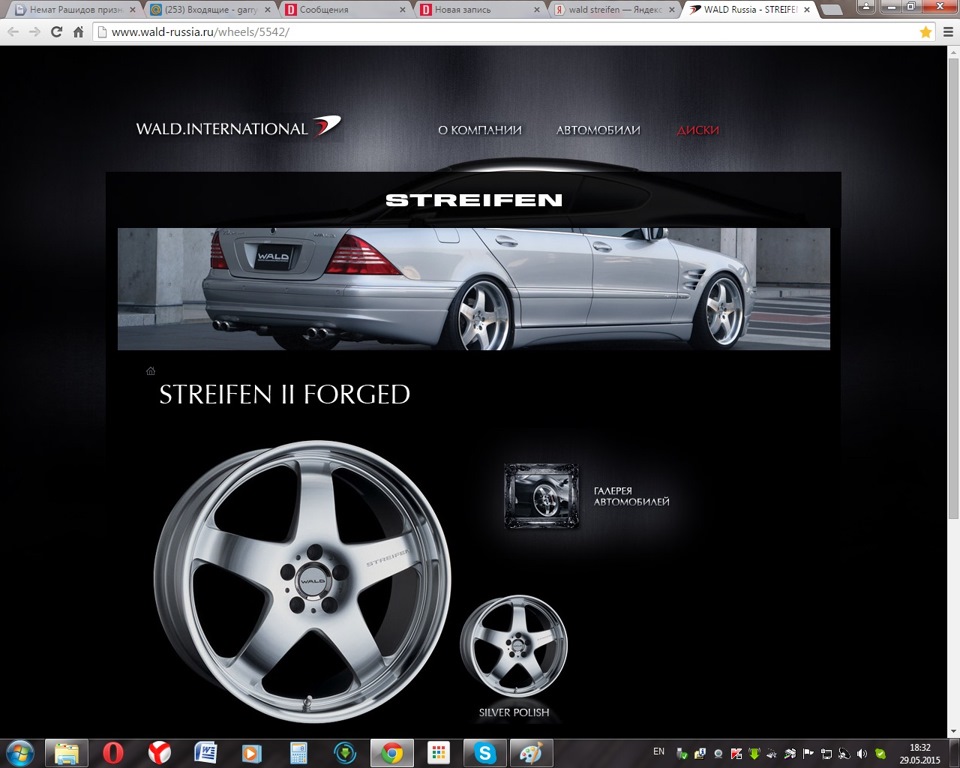Open the ДИСКИ navigation menu

[x=698, y=130]
